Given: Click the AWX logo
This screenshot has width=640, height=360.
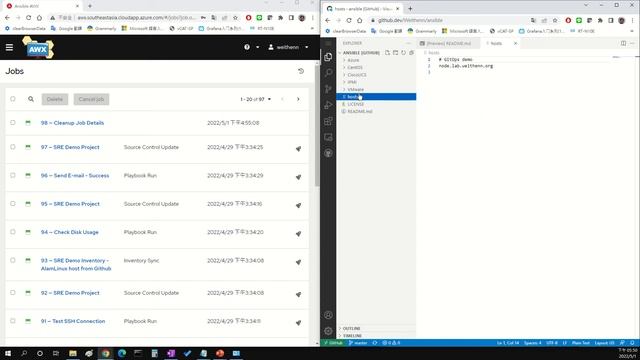Looking at the screenshot, I should click(38, 48).
